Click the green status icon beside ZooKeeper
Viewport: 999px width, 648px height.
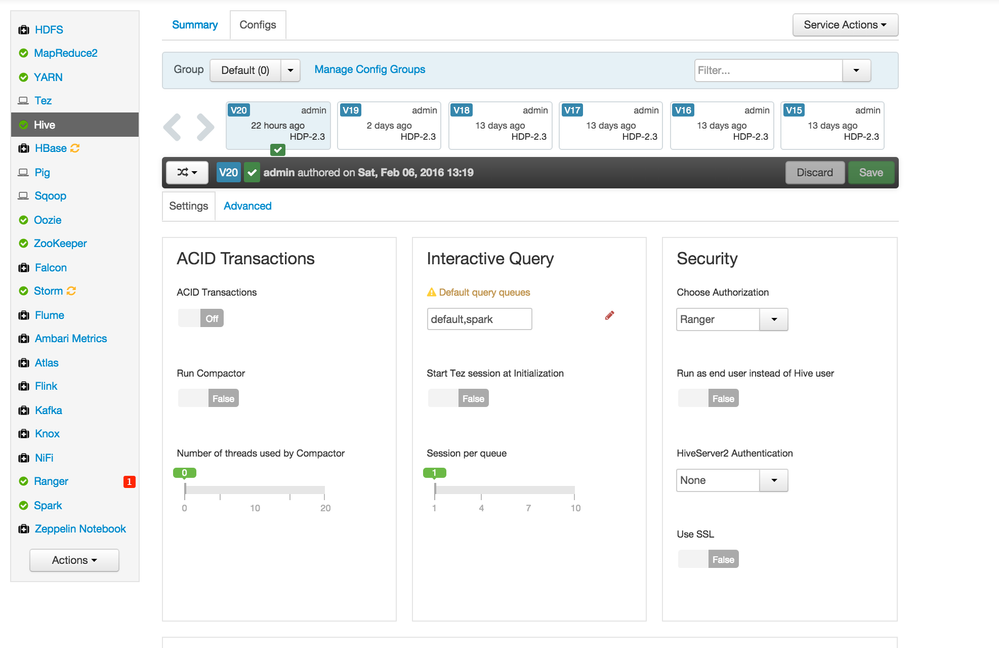tap(24, 243)
